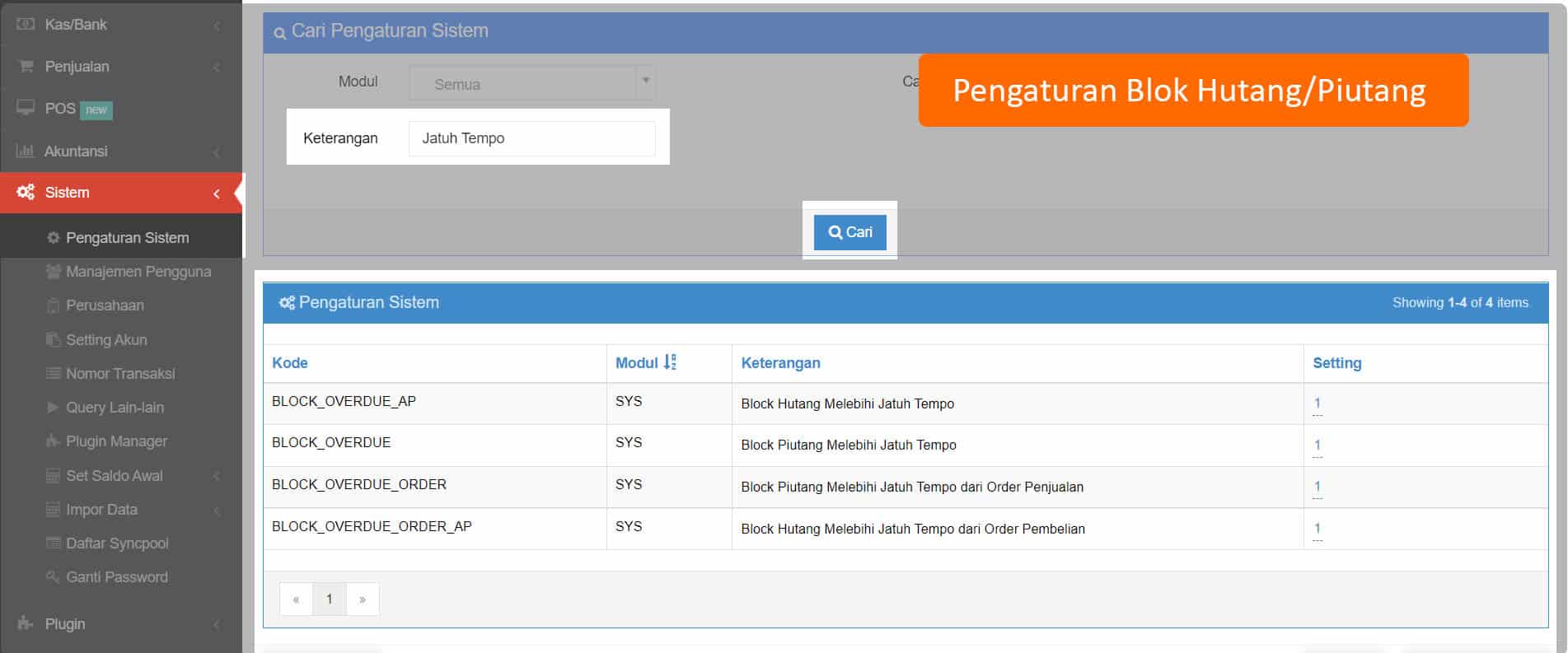Click the Plugin puzzle icon in sidebar
Image resolution: width=1568 pixels, height=653 pixels.
(26, 623)
